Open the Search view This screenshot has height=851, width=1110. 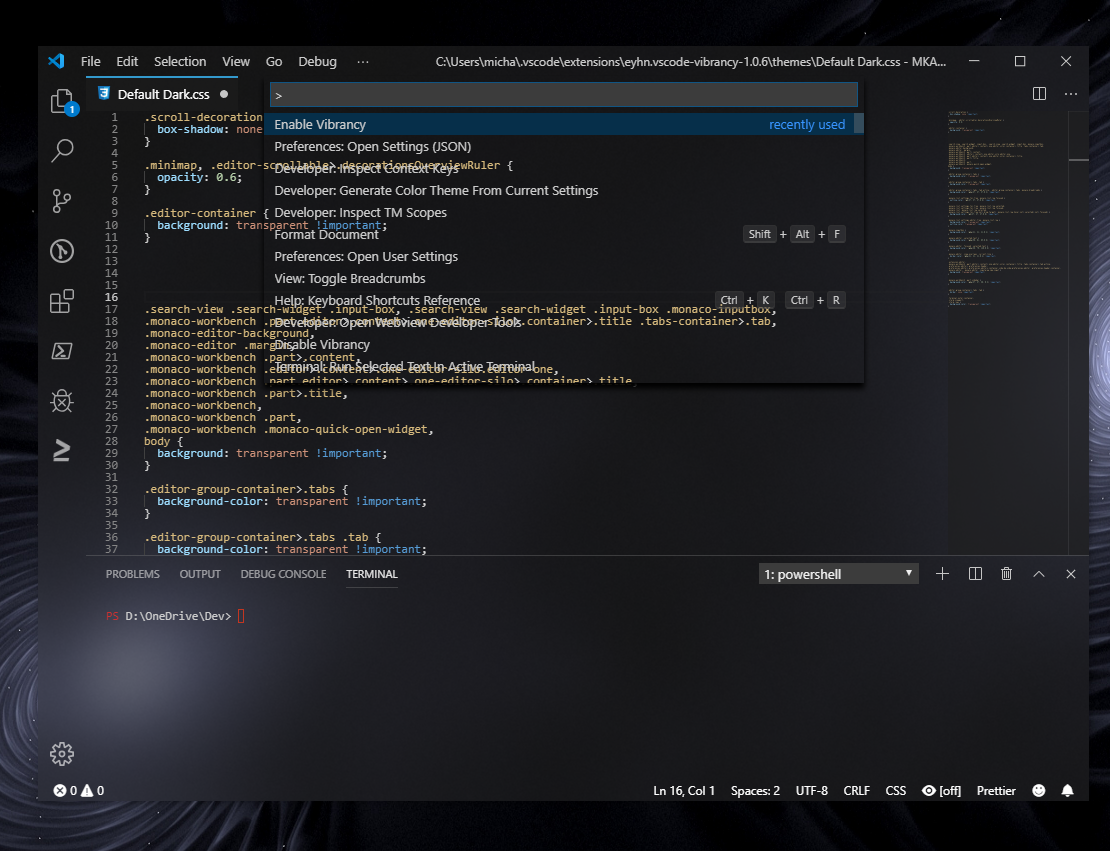[x=61, y=150]
